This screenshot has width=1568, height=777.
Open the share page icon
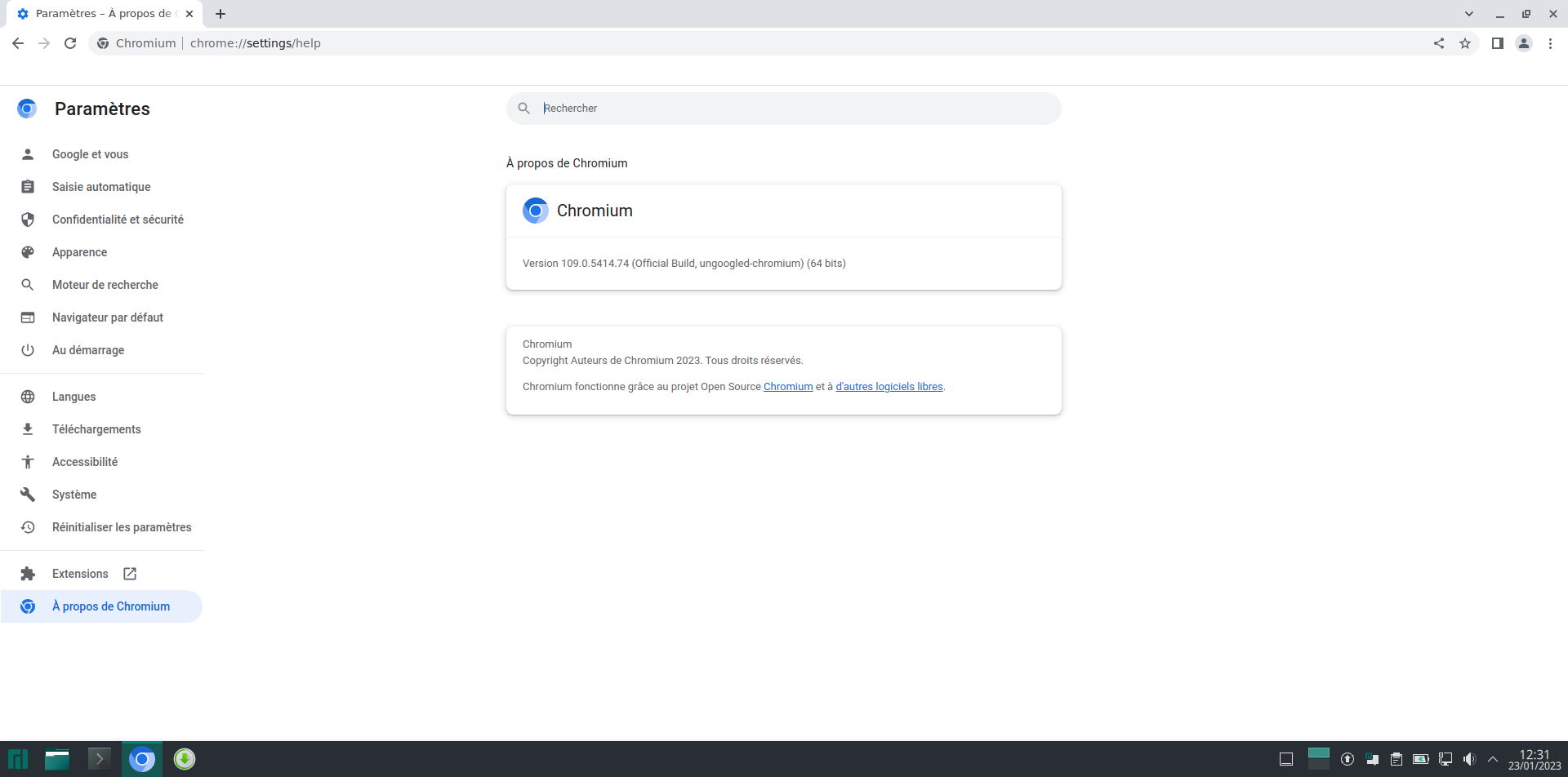coord(1439,43)
